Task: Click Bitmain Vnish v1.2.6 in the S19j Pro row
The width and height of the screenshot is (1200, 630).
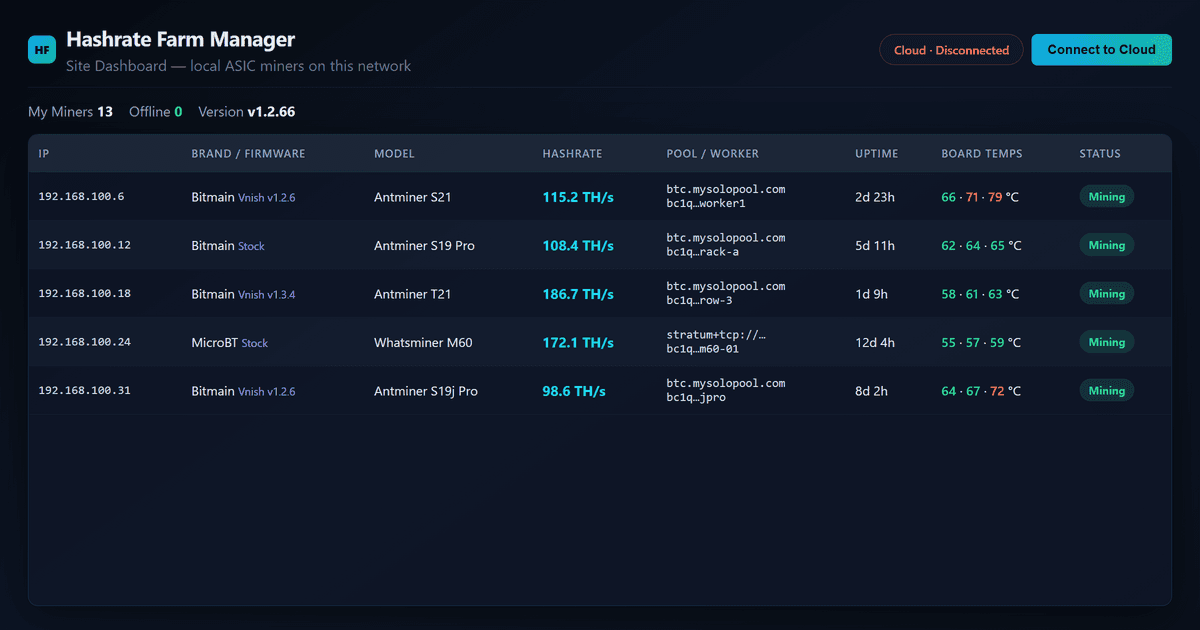Action: (x=243, y=391)
